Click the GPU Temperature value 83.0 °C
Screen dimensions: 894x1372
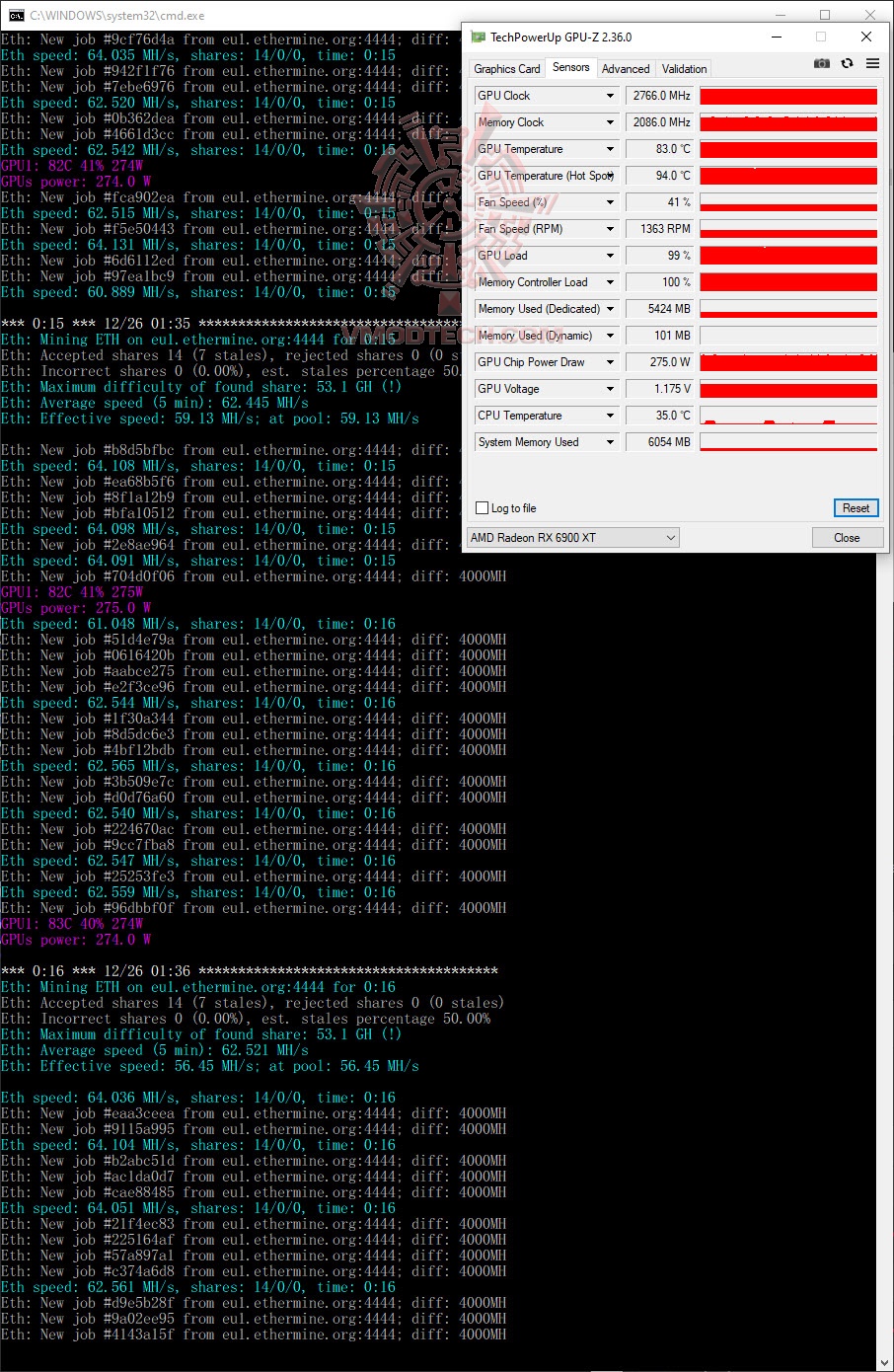660,149
